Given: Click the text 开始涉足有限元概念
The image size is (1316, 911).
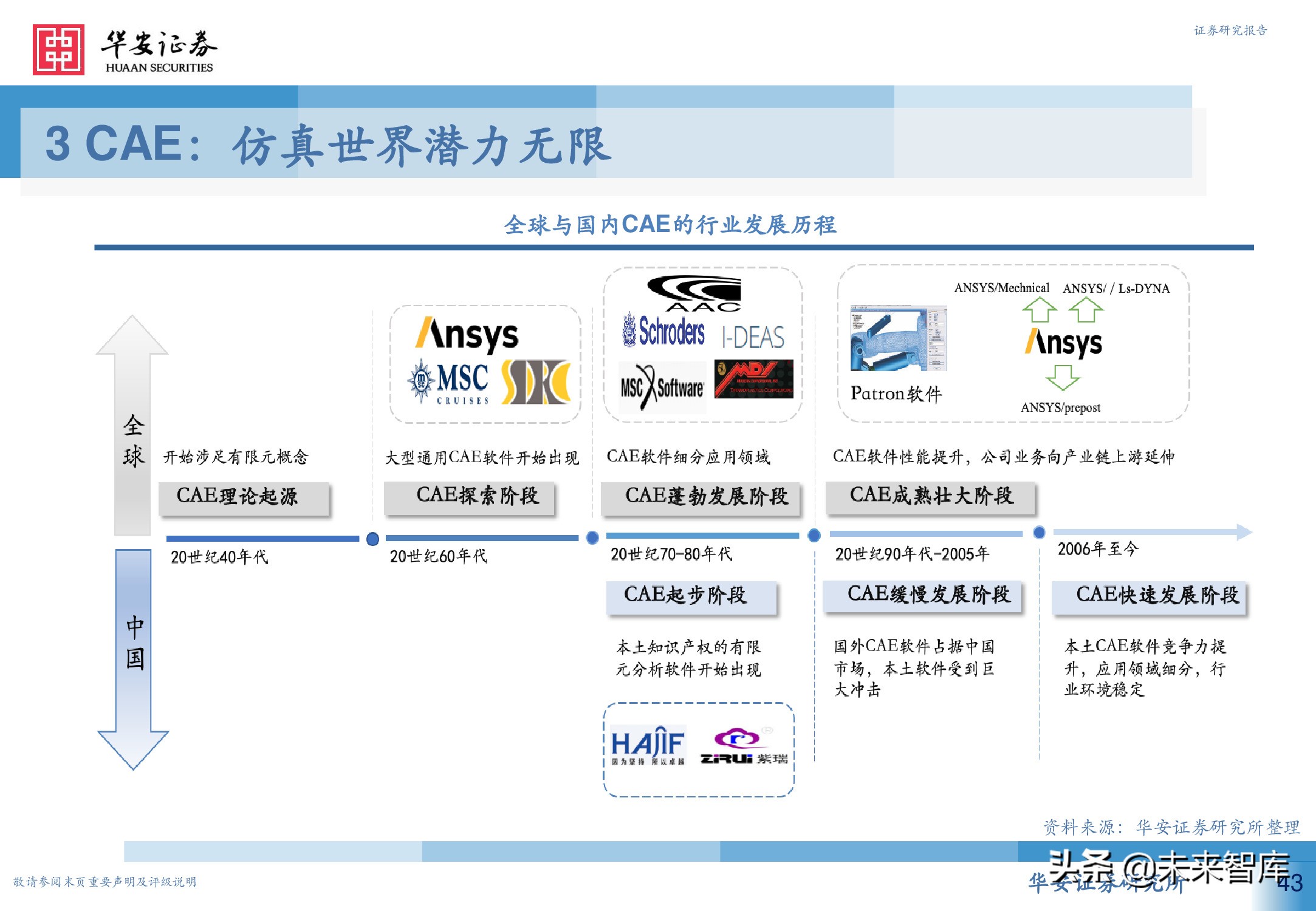Looking at the screenshot, I should point(236,457).
